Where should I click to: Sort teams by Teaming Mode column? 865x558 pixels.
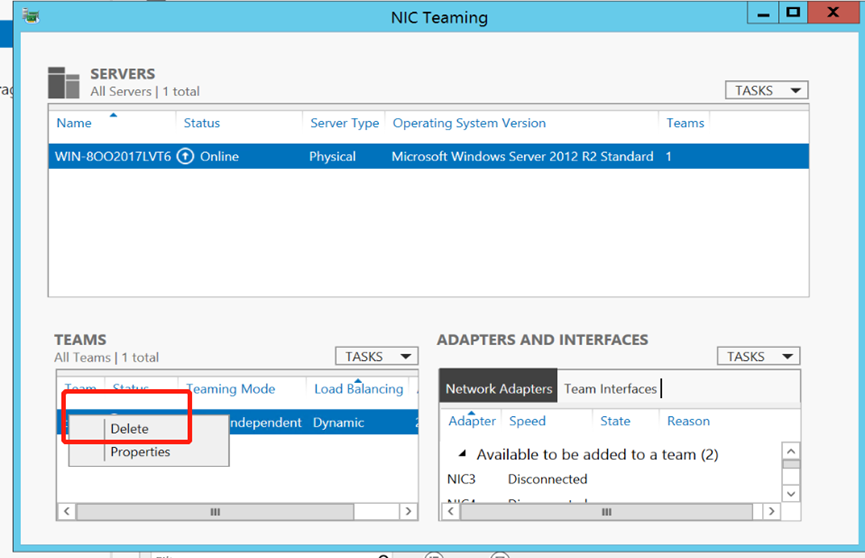click(231, 389)
